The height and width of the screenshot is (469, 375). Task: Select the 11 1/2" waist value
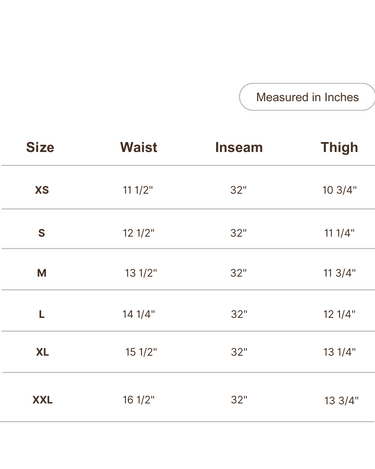(138, 190)
